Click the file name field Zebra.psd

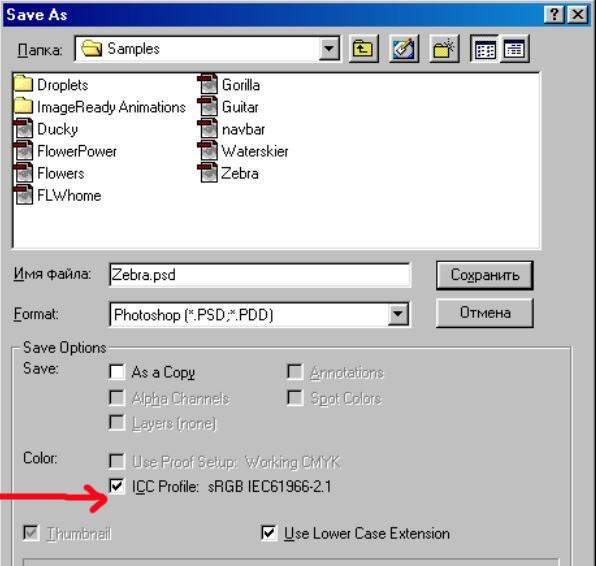[260, 275]
